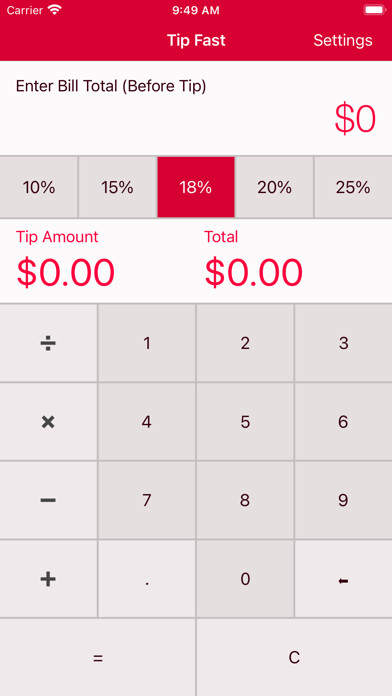The image size is (392, 696).
Task: Select the 20% tip option
Action: [274, 187]
